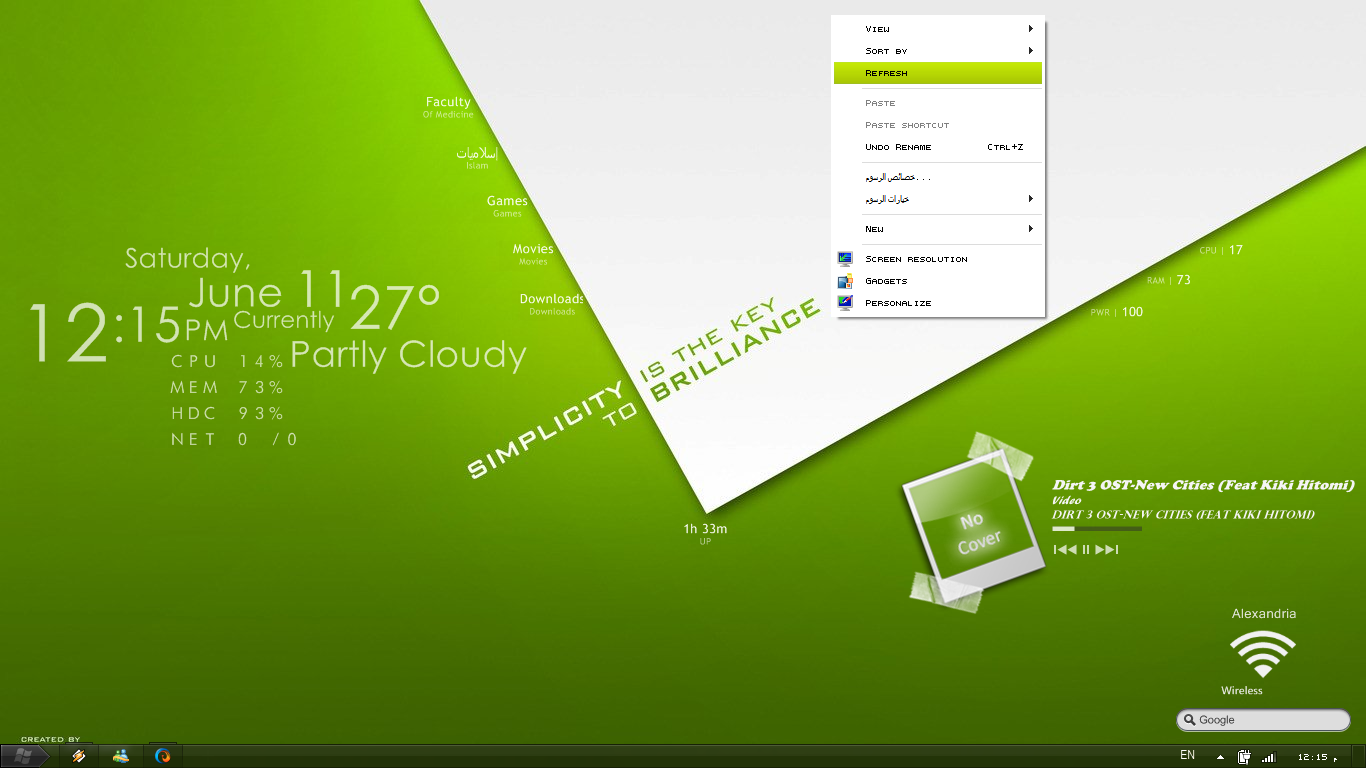Expand the Sort by submenu arrow
The width and height of the screenshot is (1366, 768).
[x=1031, y=51]
